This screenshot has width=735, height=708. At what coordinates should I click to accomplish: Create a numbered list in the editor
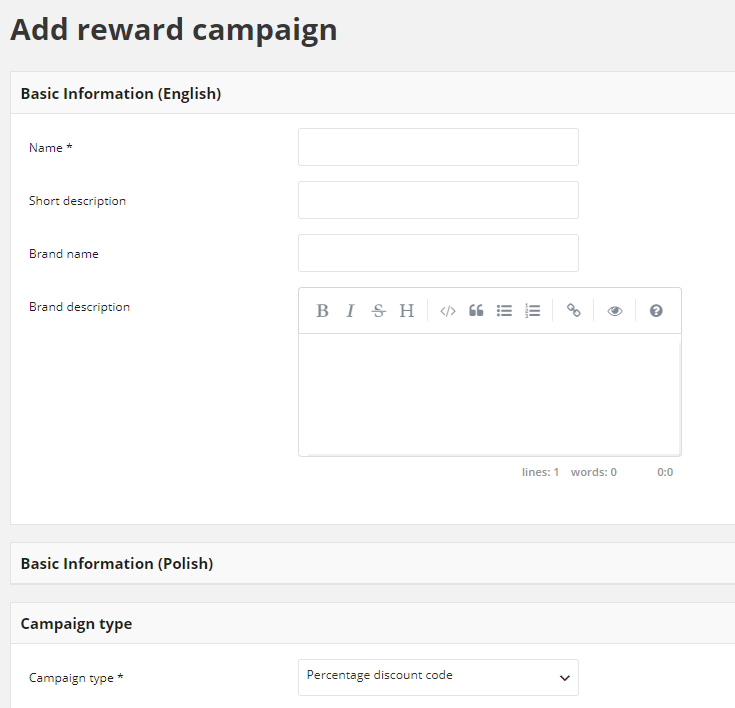point(532,311)
